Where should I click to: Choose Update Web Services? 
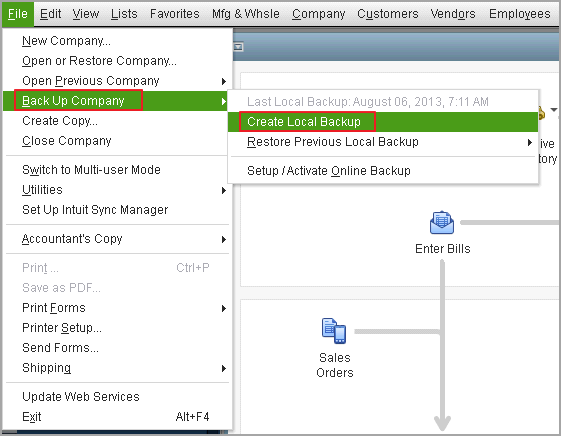point(117,397)
